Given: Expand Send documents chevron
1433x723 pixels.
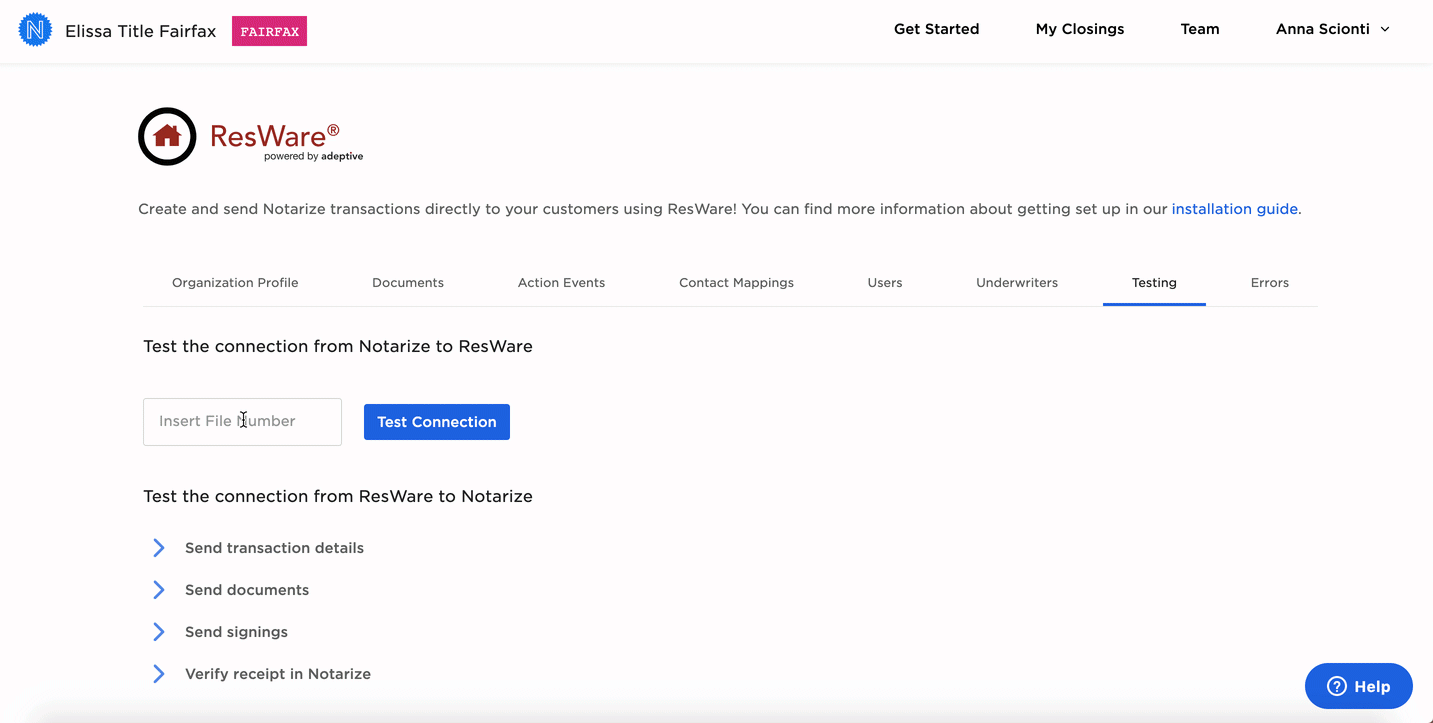Looking at the screenshot, I should pos(158,590).
